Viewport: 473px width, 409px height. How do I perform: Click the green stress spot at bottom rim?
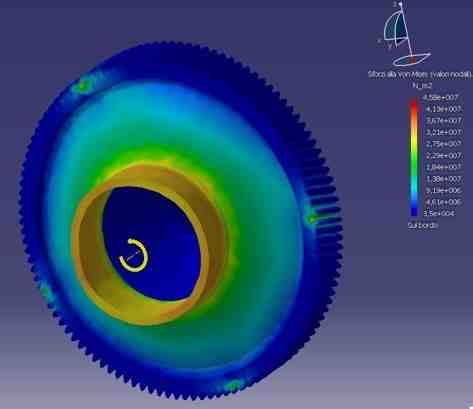(x=232, y=386)
